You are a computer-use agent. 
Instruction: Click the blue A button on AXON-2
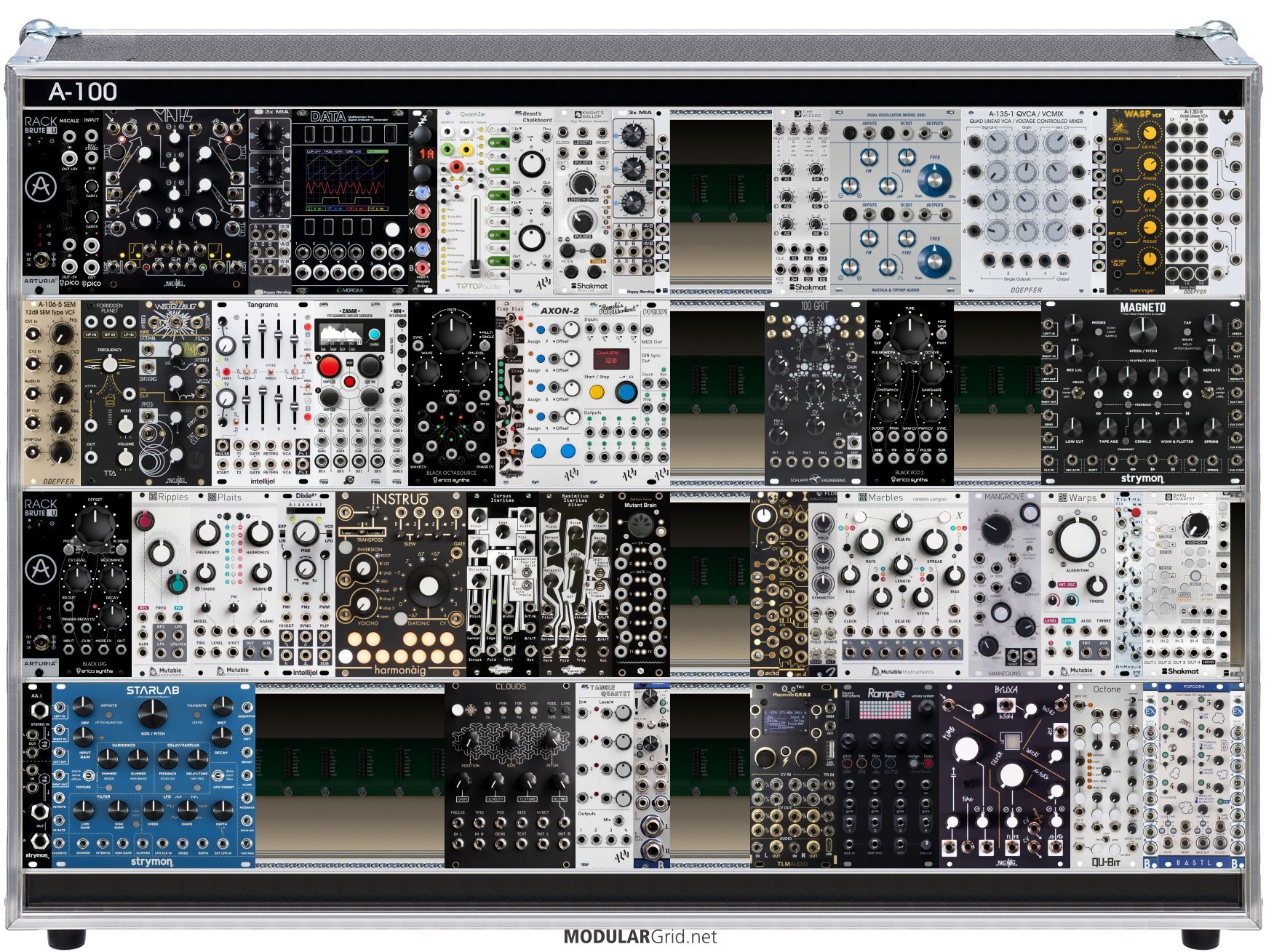tap(538, 451)
